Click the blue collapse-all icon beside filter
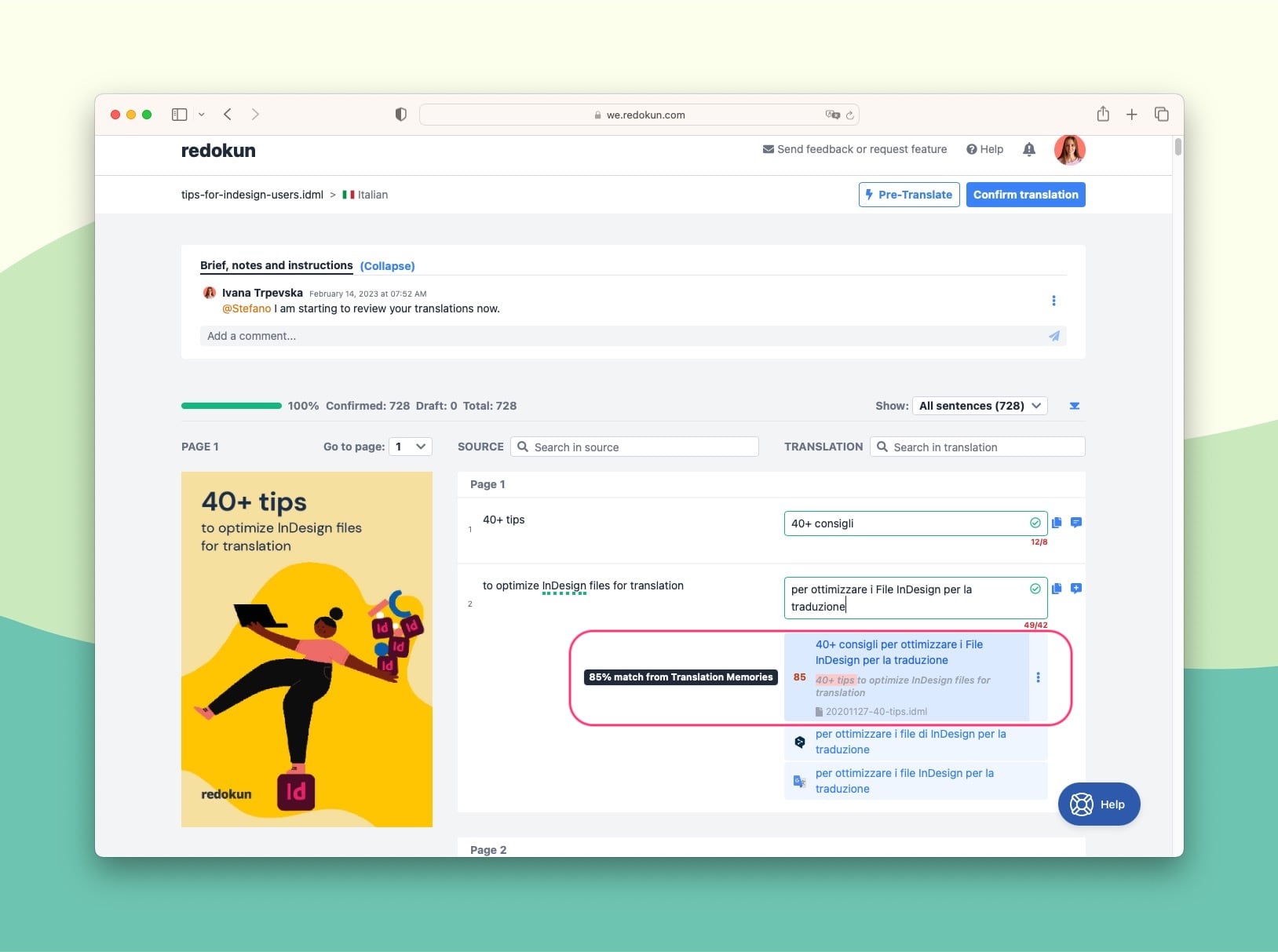 [x=1075, y=406]
